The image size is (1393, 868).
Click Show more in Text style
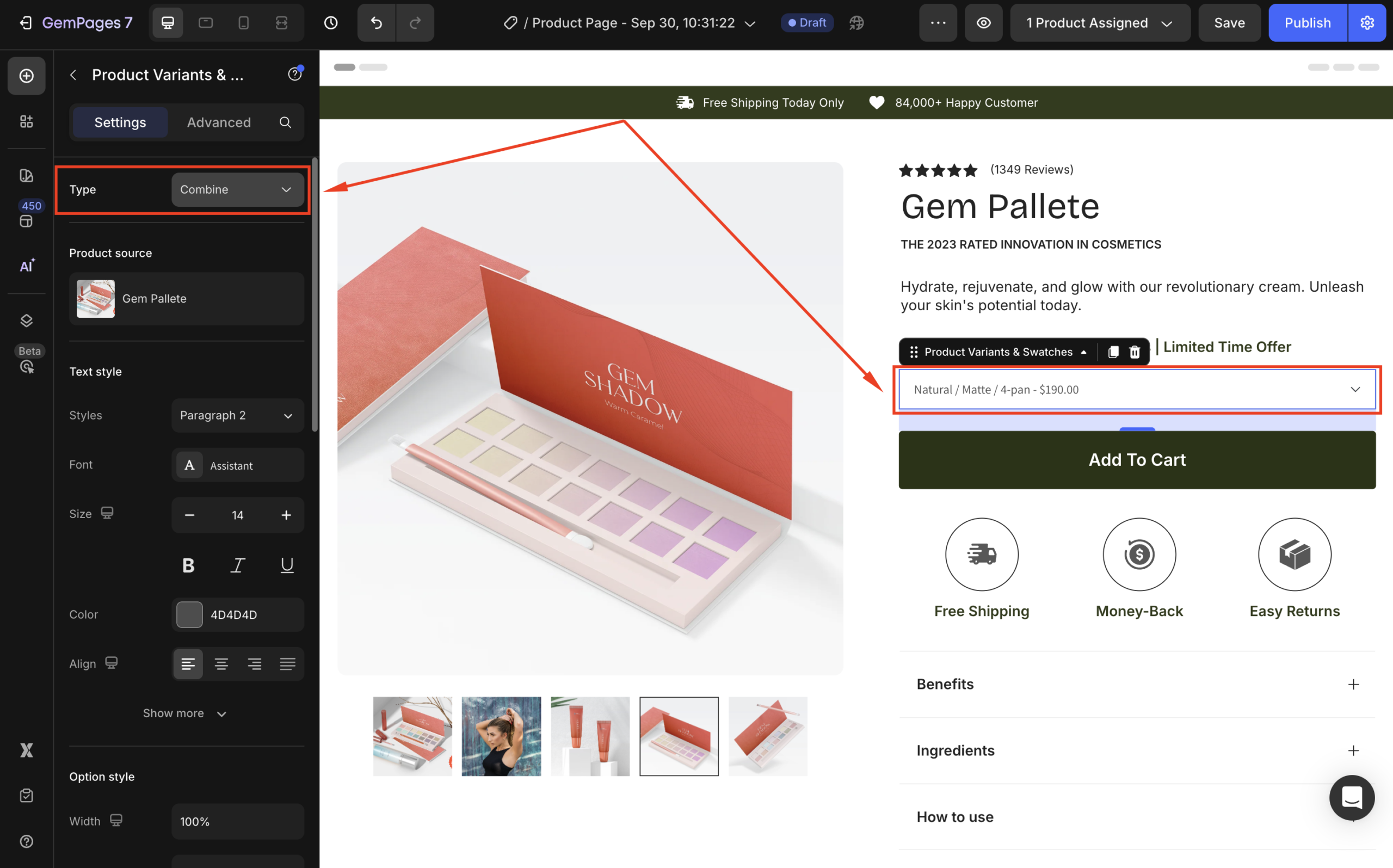coord(184,713)
